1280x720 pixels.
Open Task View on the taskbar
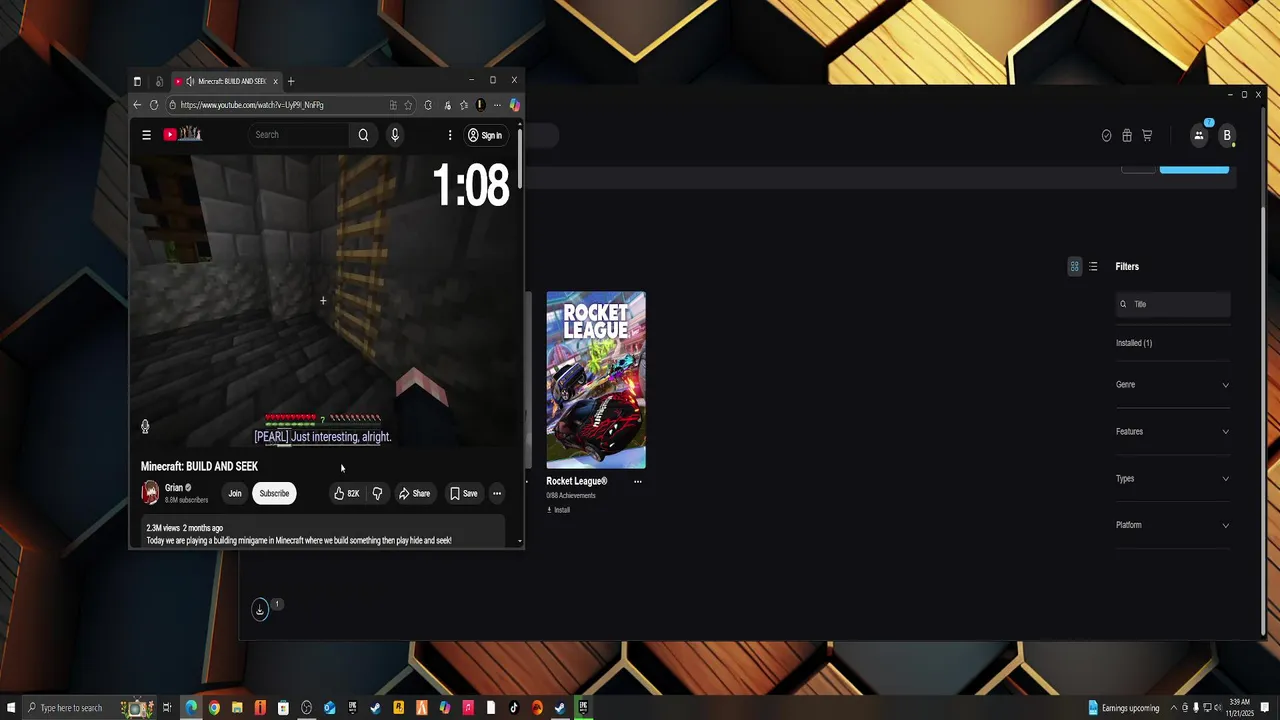point(168,708)
